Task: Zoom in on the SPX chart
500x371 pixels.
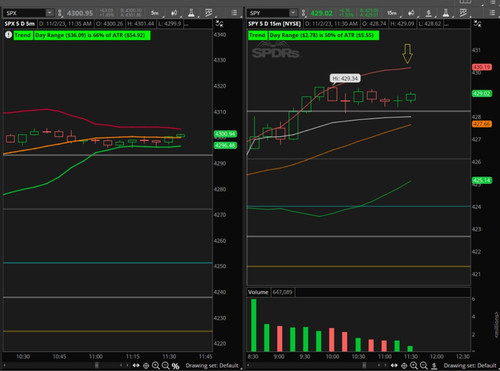Action: [x=156, y=366]
